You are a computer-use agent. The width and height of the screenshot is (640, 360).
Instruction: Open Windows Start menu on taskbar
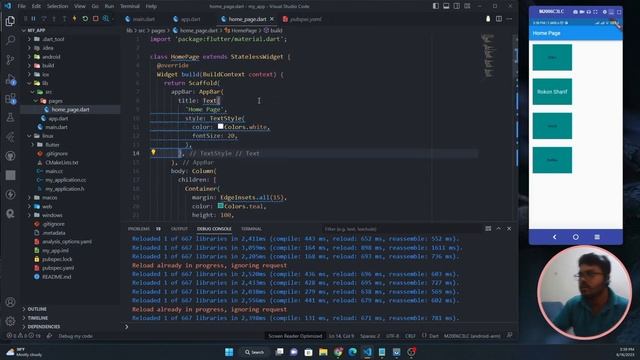click(229, 352)
